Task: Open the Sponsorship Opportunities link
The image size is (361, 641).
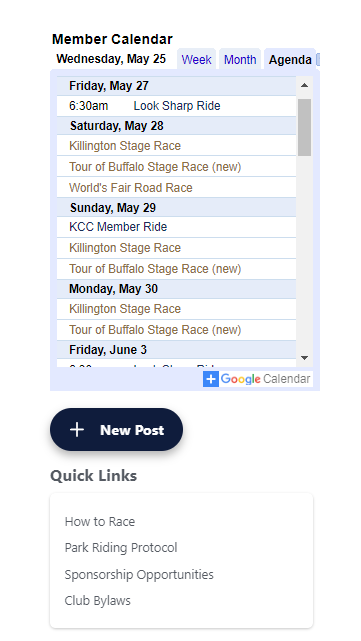Action: click(x=139, y=574)
